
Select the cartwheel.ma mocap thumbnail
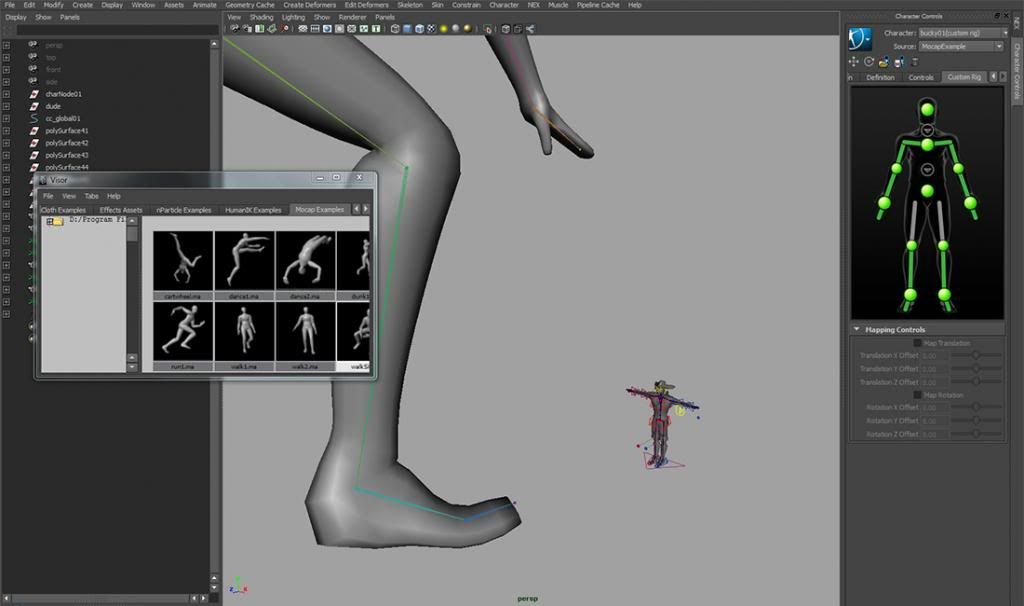[182, 260]
